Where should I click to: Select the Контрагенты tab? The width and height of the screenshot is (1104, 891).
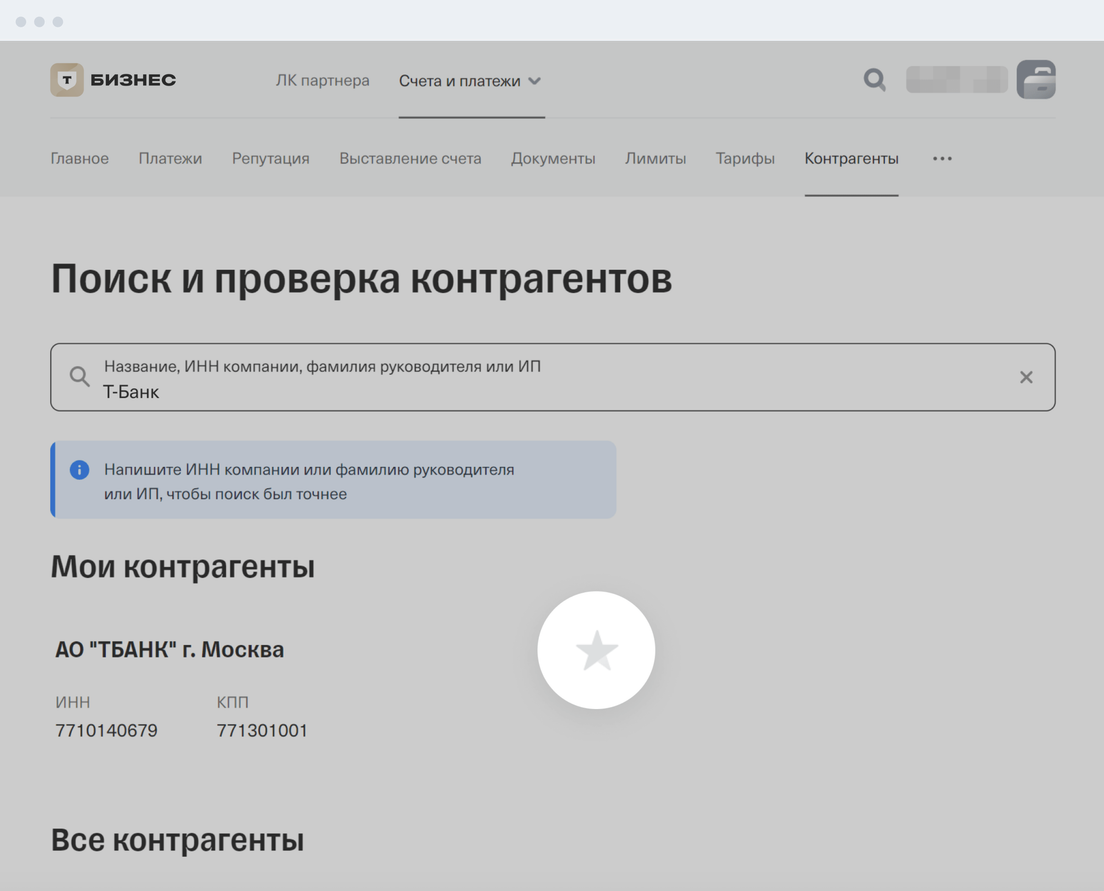pos(851,158)
